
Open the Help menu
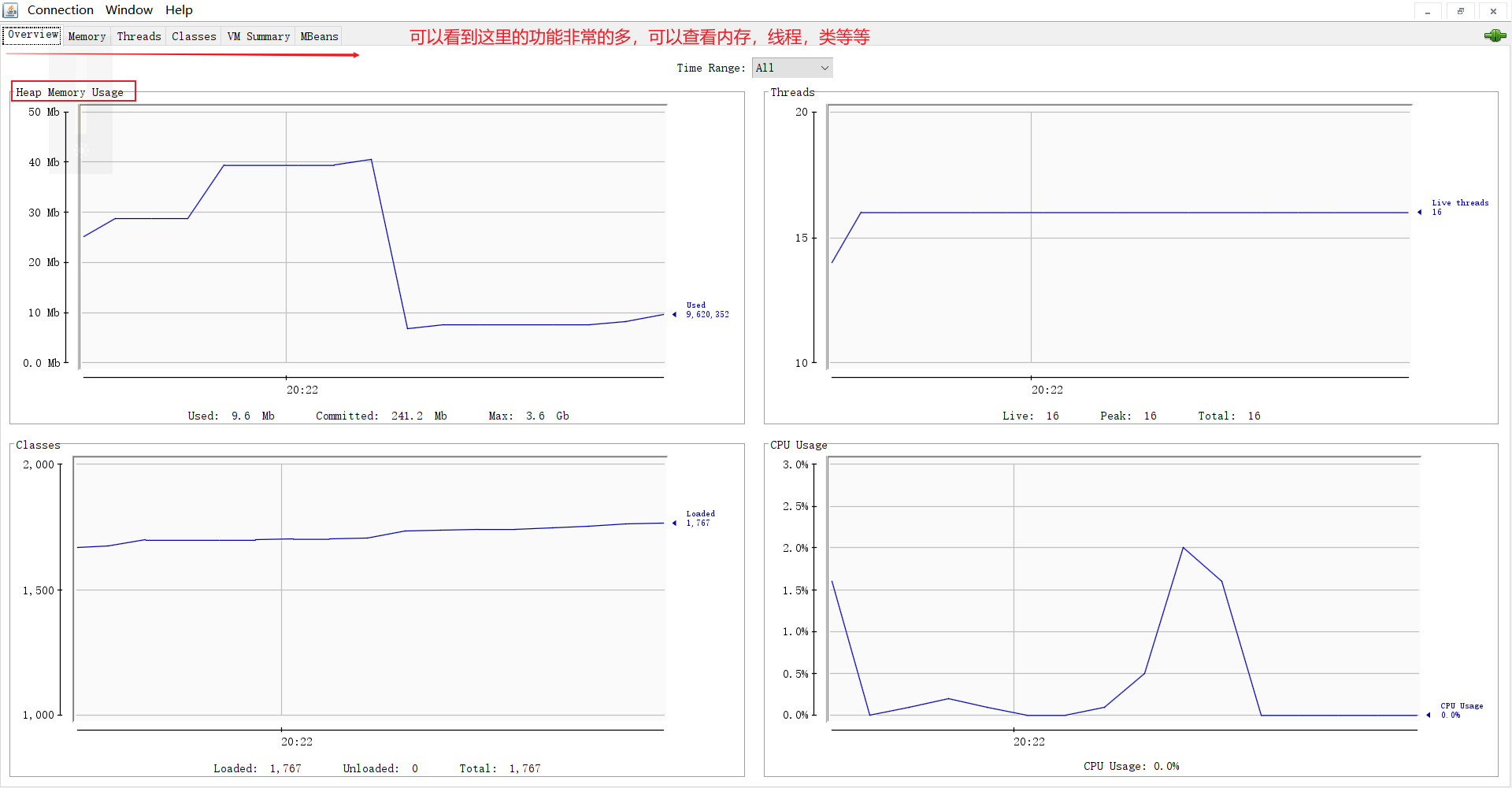tap(179, 10)
